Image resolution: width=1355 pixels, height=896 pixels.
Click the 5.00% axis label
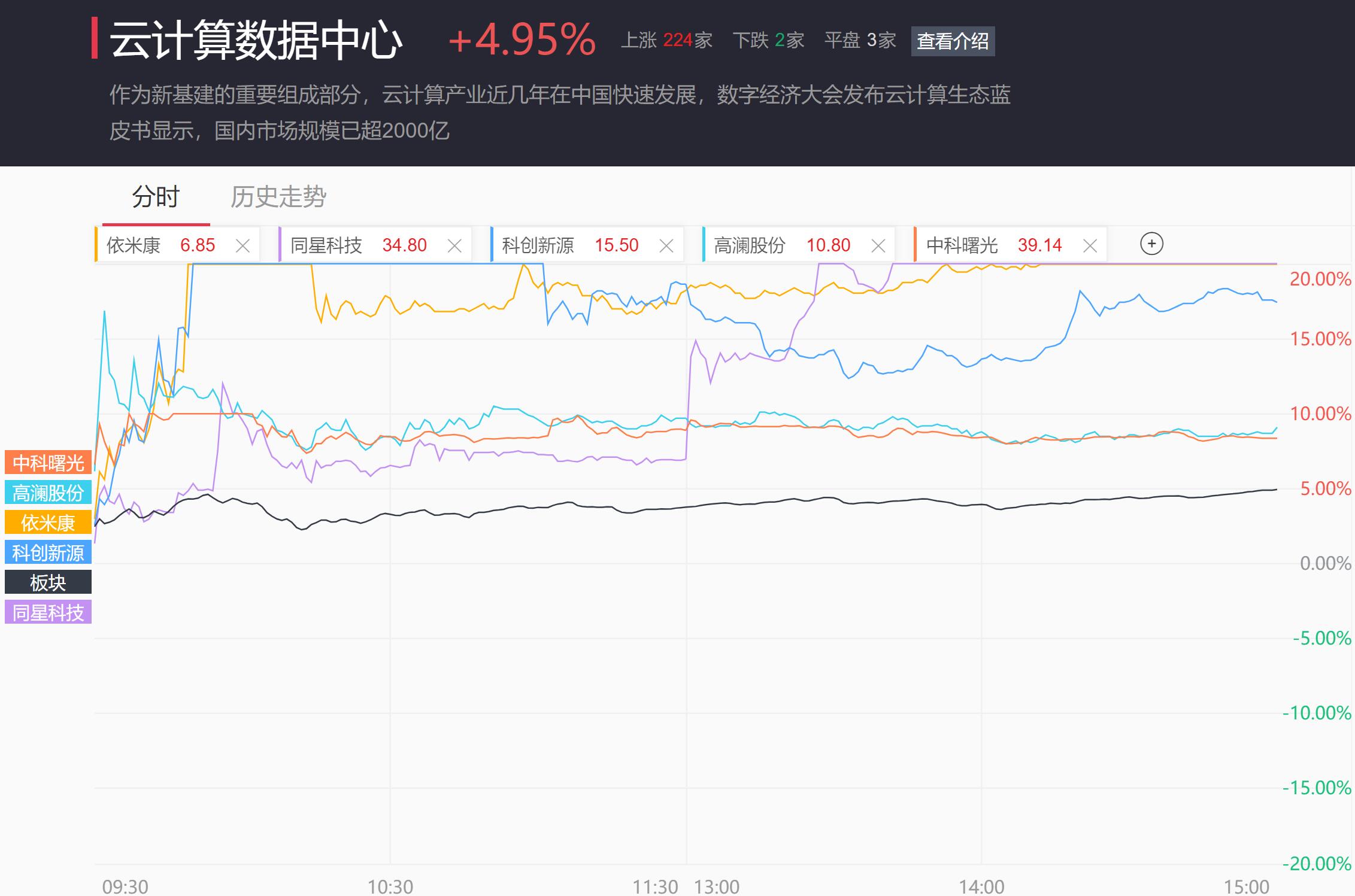click(1326, 488)
